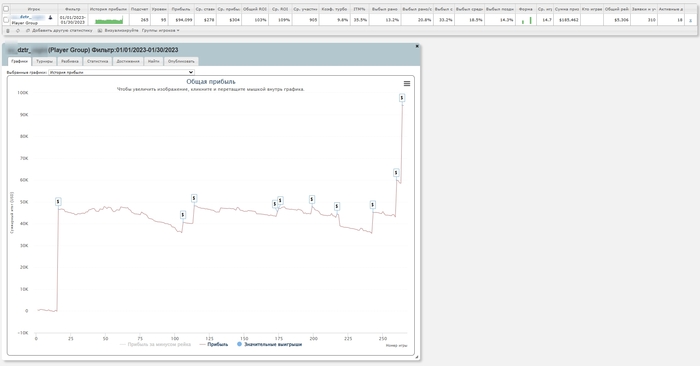
Task: Select the Найти tab
Action: [x=154, y=61]
